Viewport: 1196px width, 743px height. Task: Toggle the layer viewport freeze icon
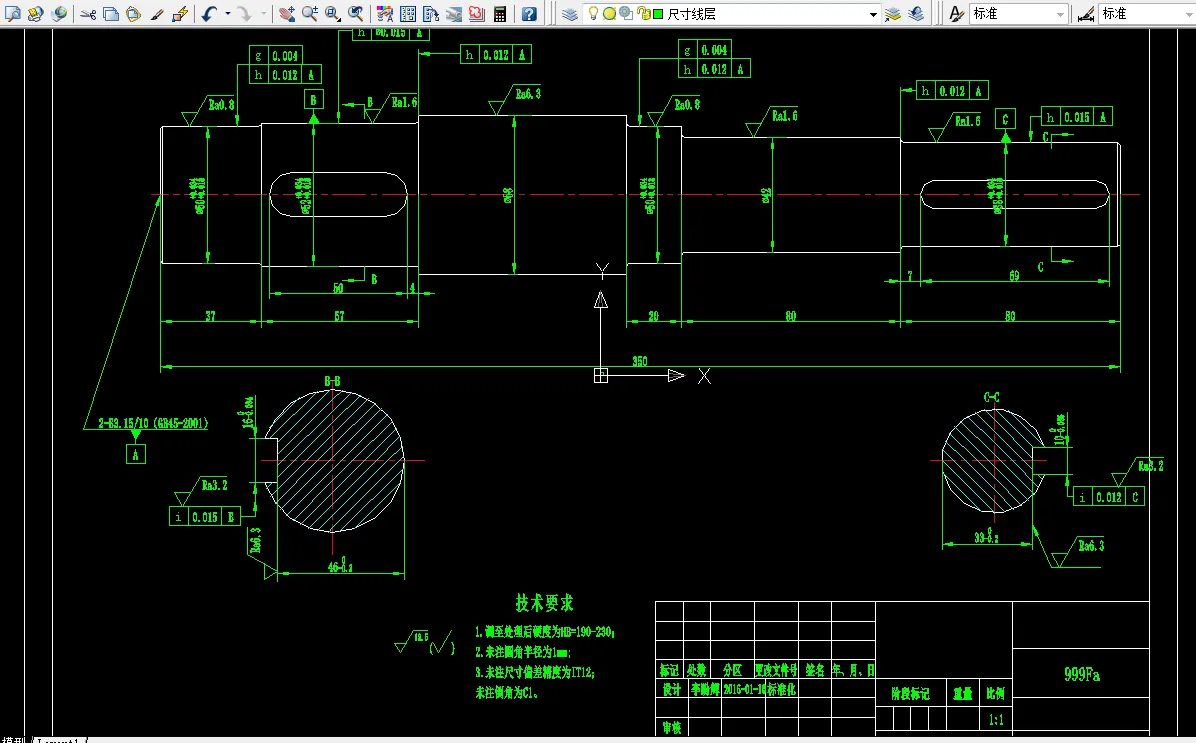tap(625, 13)
